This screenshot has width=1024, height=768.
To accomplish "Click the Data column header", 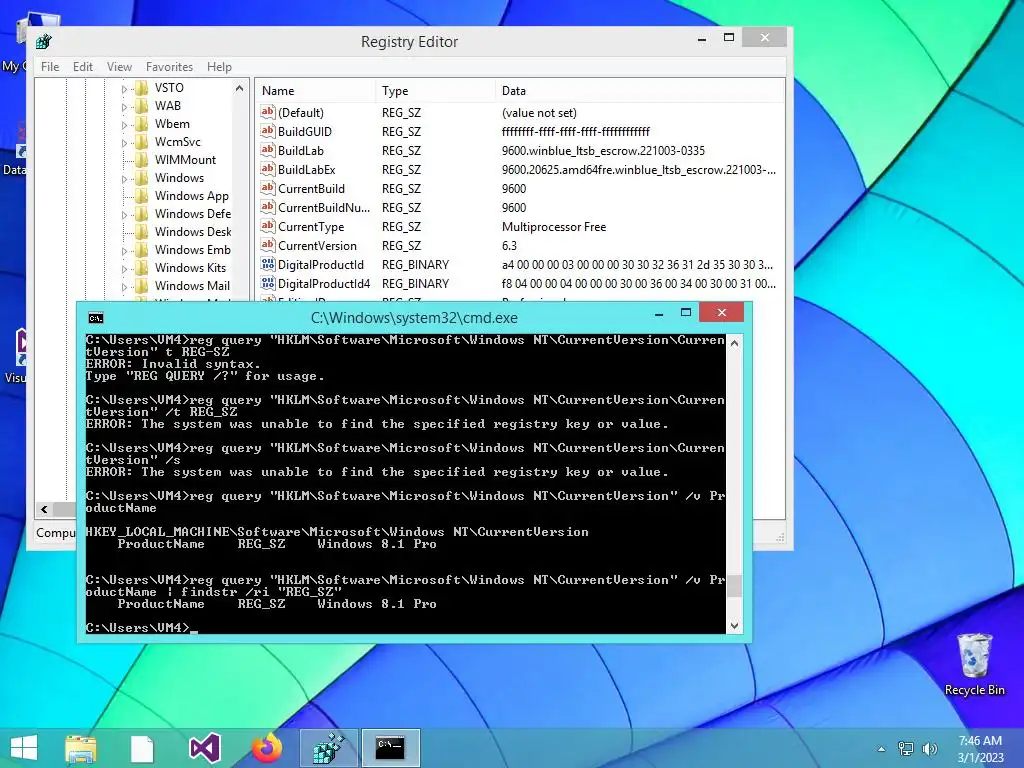I will click(640, 91).
